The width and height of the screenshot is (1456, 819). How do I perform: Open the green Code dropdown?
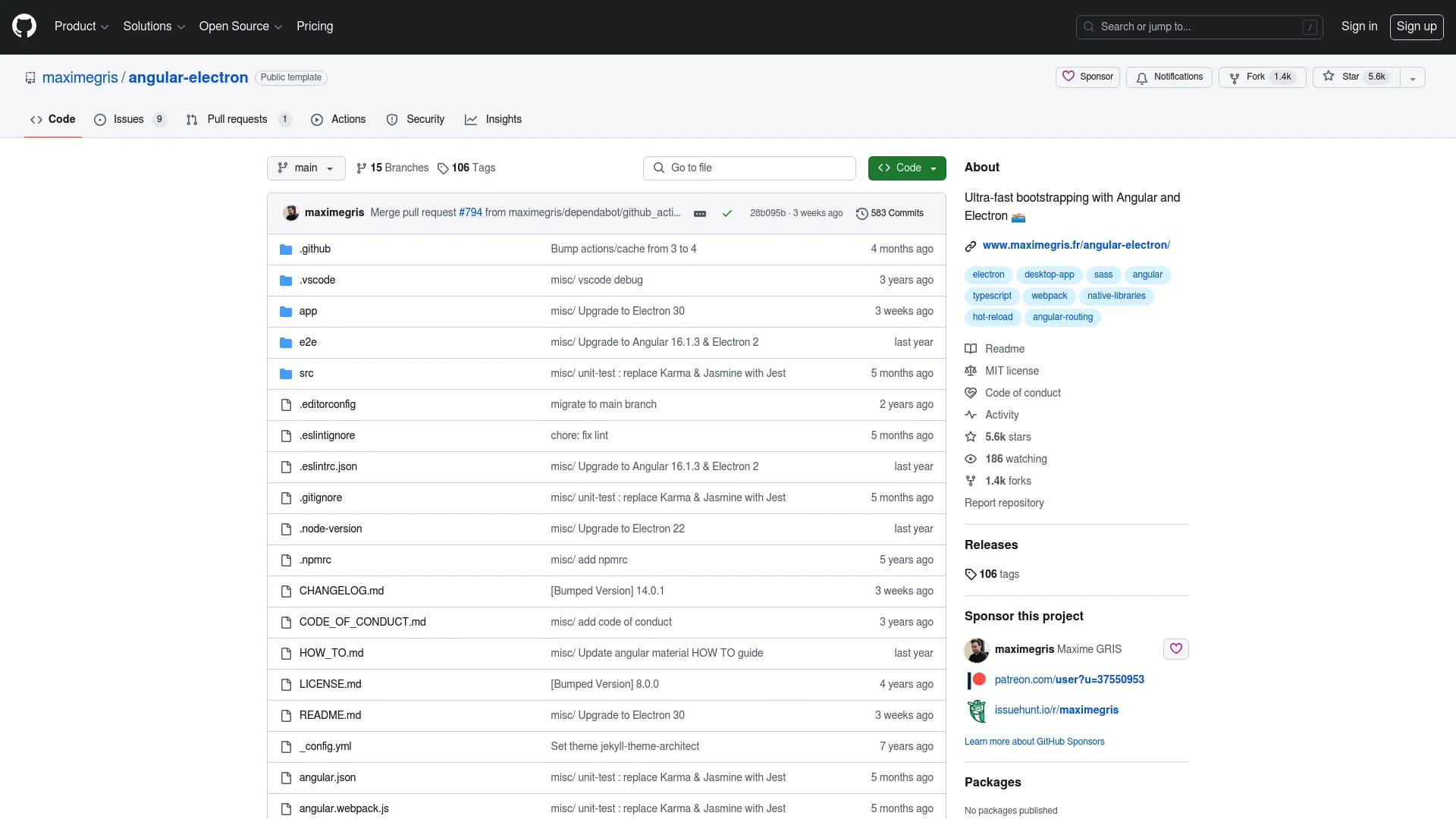click(907, 168)
